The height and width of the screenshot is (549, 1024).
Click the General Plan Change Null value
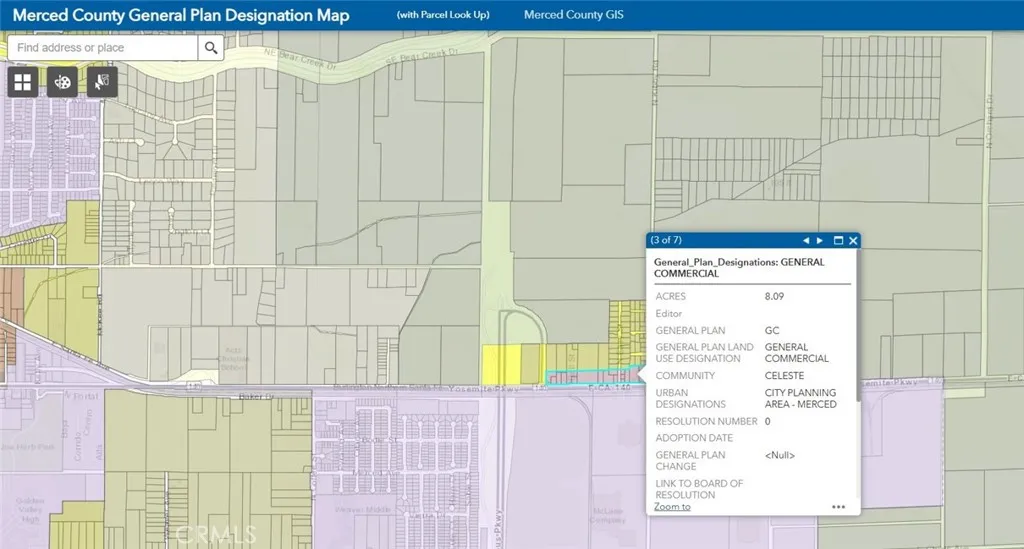(x=780, y=456)
